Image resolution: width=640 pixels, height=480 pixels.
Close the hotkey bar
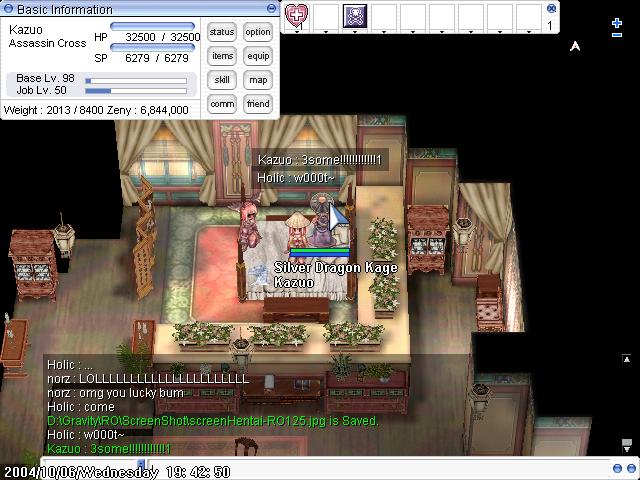click(551, 8)
